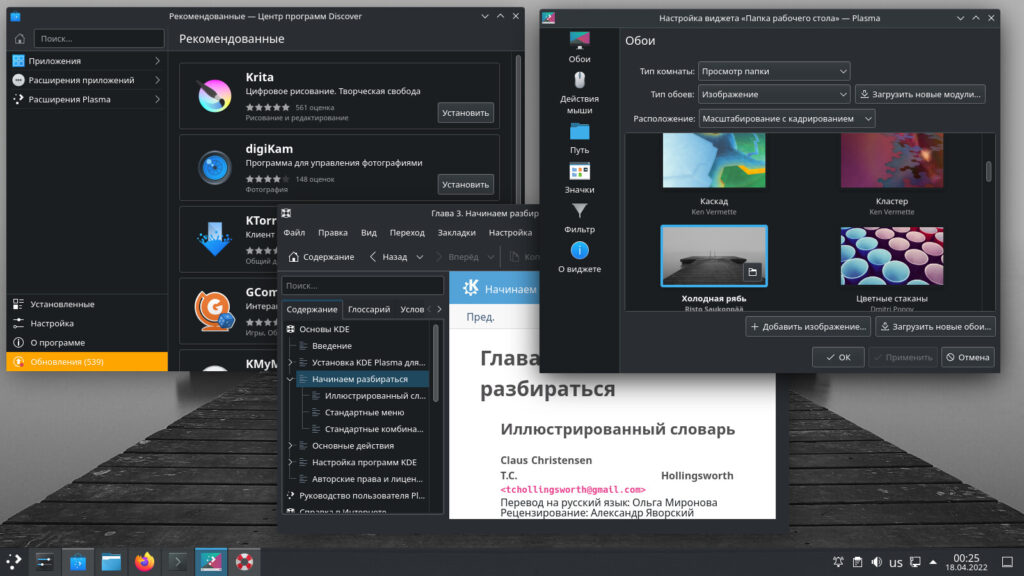Collapse the Начинаем разбираться tree node

(291, 379)
